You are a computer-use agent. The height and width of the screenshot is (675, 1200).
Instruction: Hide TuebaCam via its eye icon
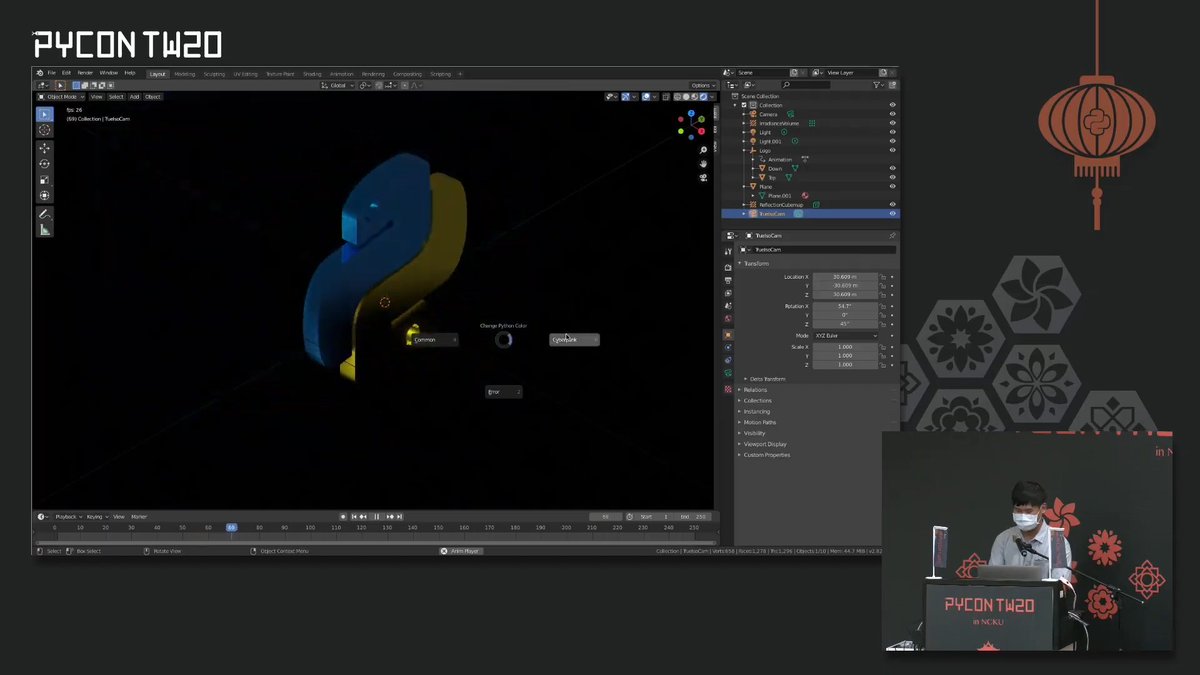click(892, 214)
